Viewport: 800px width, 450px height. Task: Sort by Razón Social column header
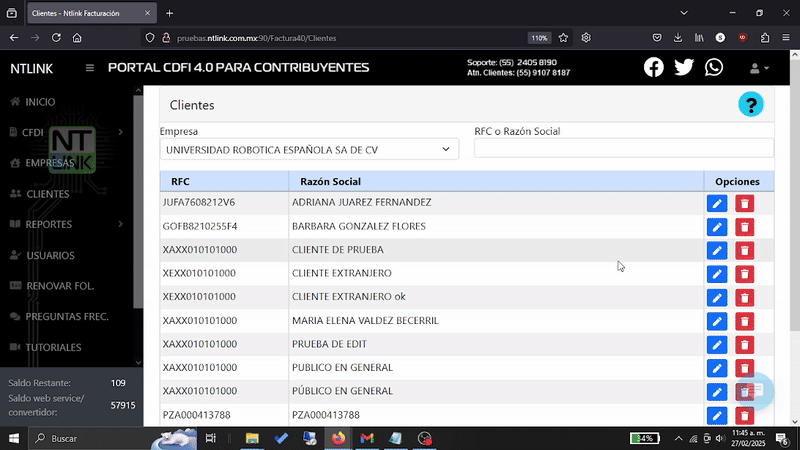click(x=330, y=182)
